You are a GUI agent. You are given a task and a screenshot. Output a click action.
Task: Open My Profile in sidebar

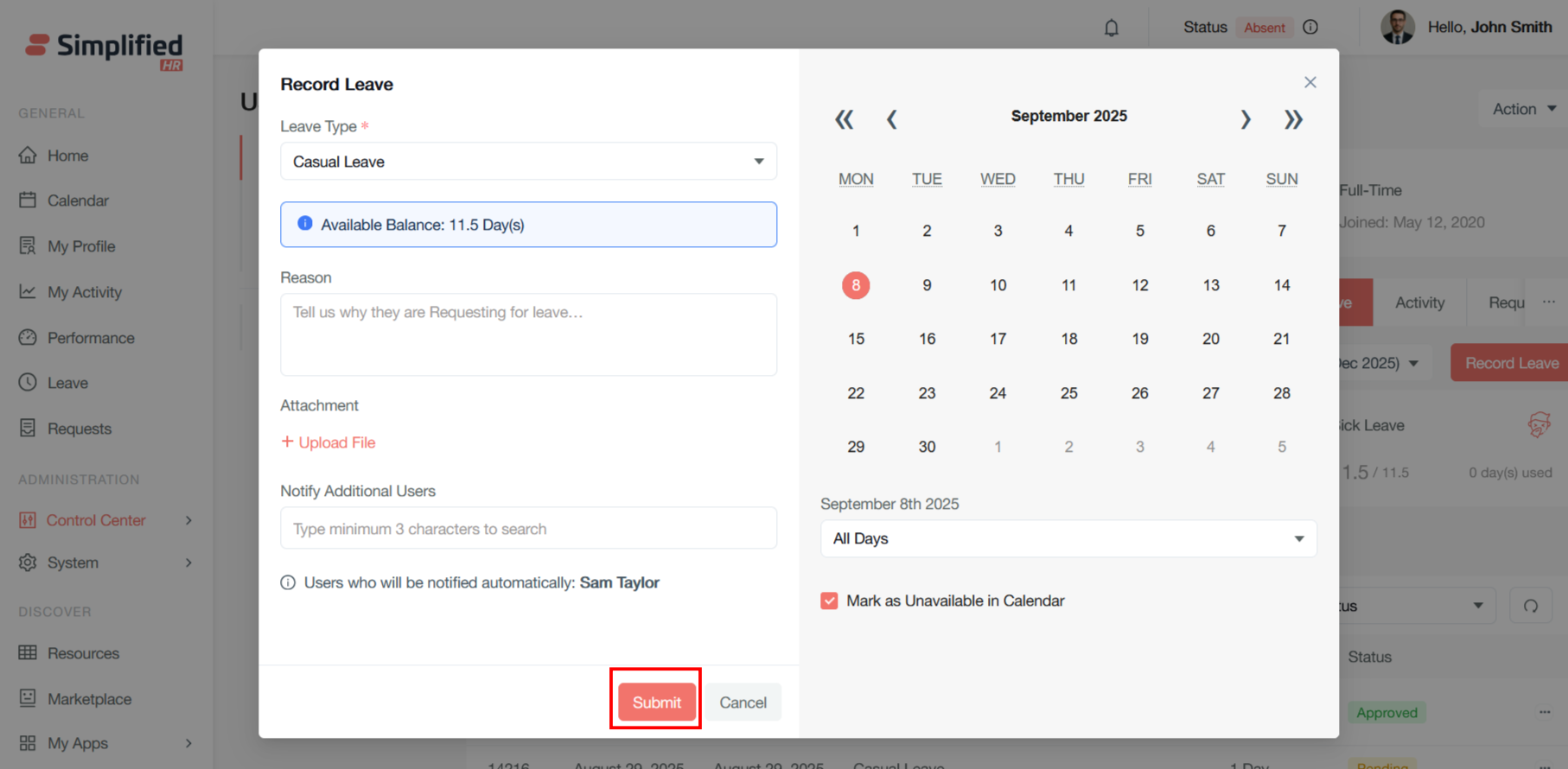click(80, 246)
